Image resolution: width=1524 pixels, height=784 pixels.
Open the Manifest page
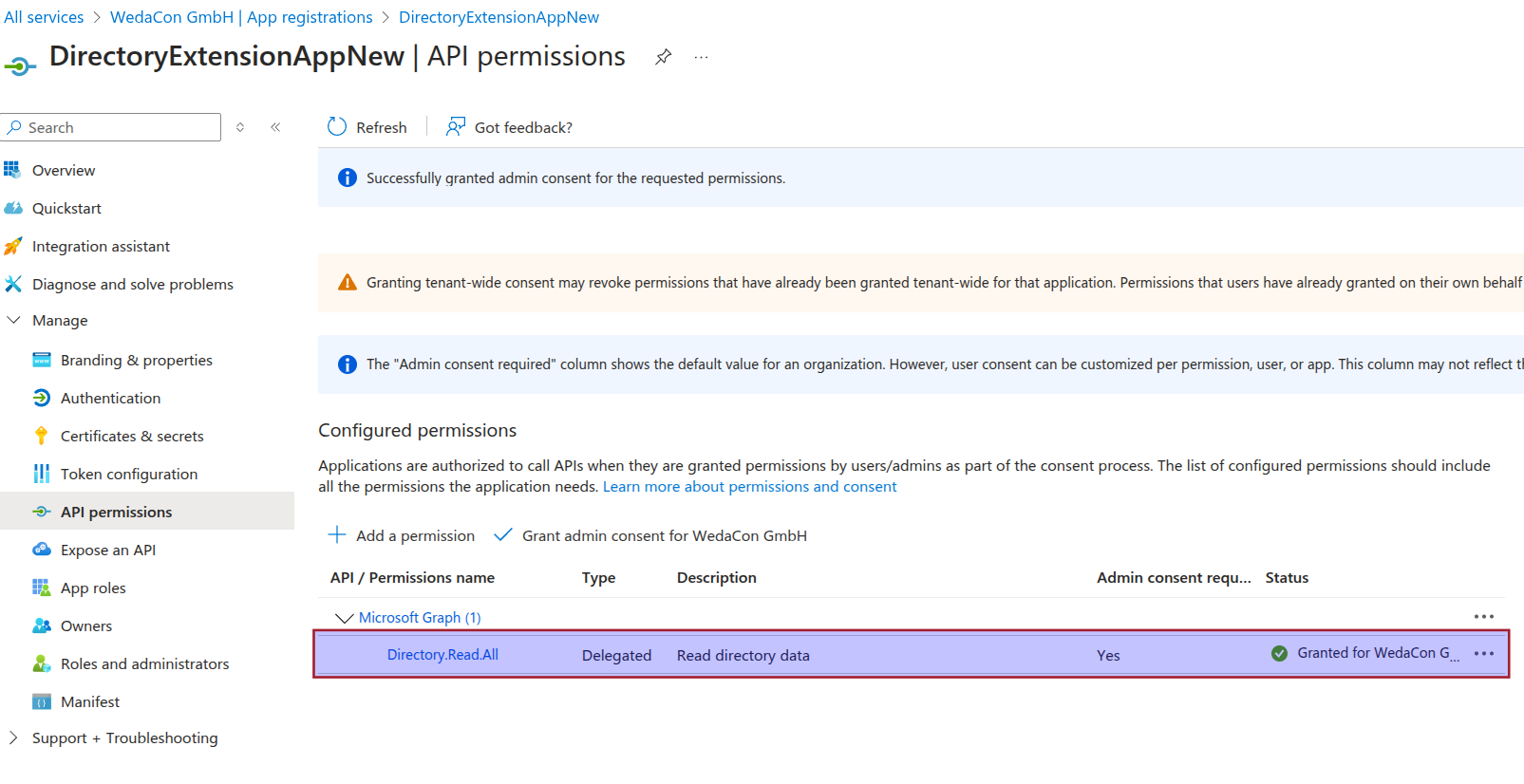(x=90, y=701)
